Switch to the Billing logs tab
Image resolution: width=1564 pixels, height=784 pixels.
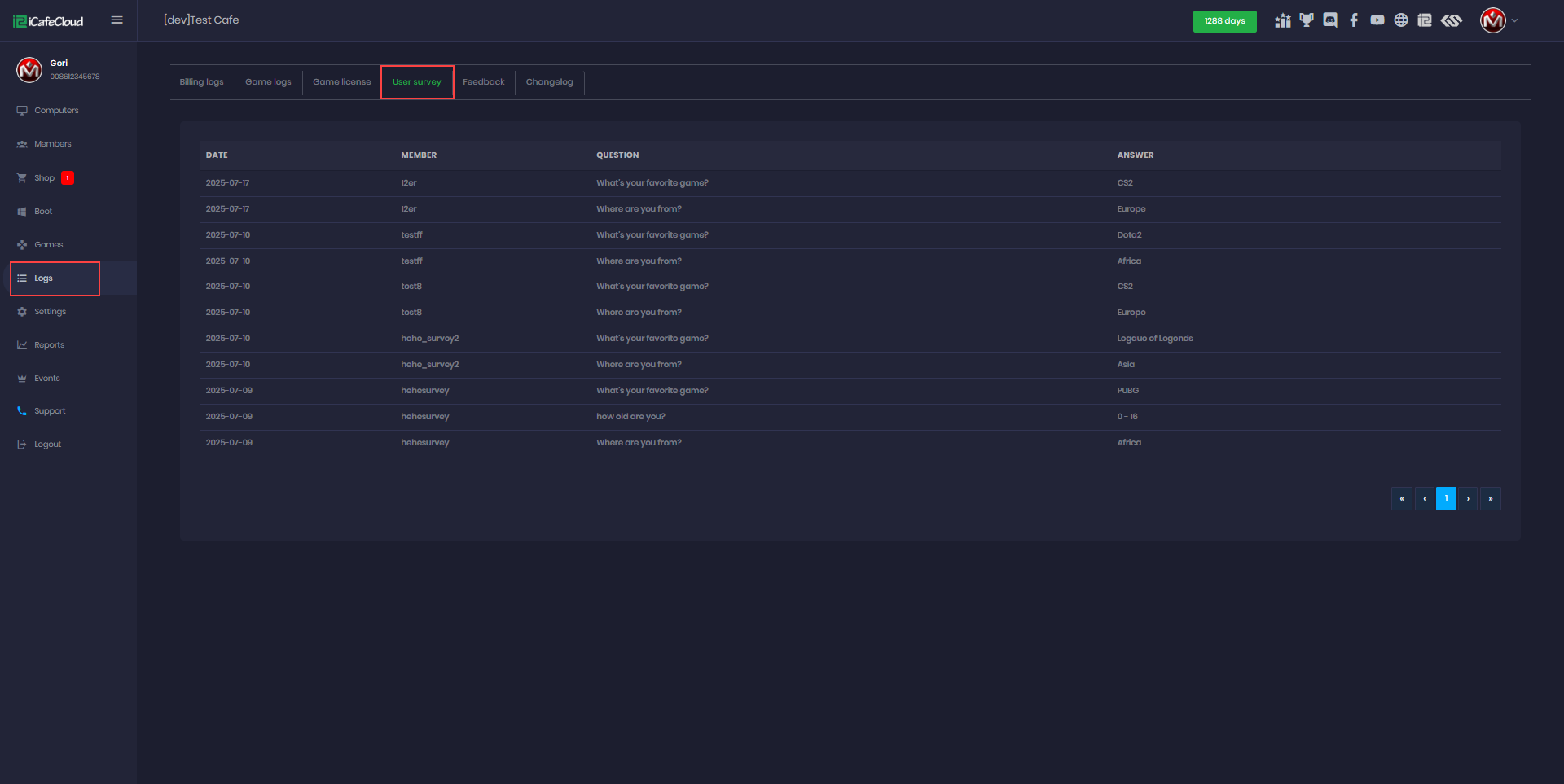201,82
